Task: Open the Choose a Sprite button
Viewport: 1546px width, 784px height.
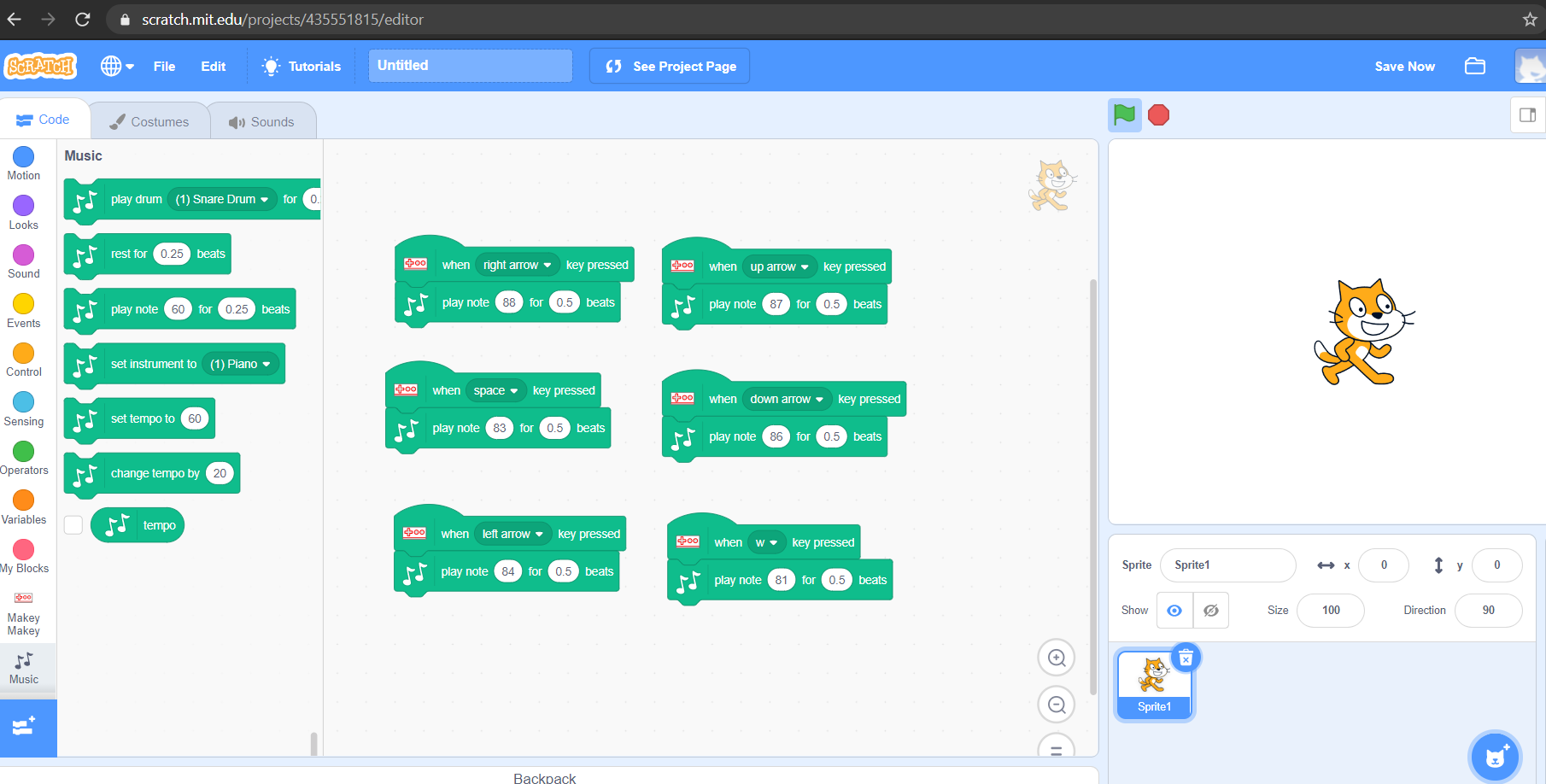Action: (x=1495, y=757)
